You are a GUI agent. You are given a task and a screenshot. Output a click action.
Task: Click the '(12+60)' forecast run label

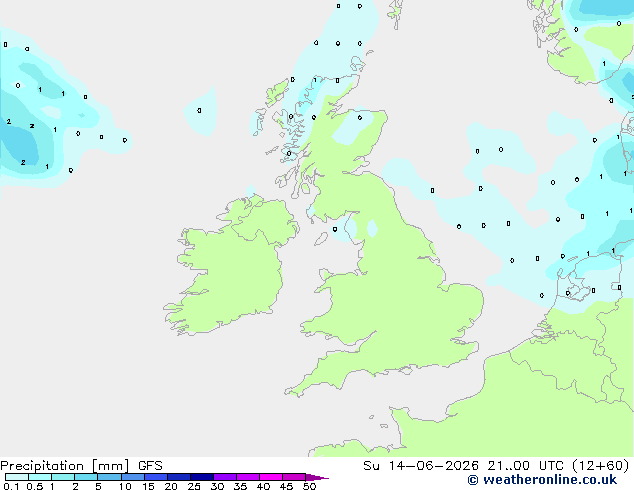click(601, 466)
